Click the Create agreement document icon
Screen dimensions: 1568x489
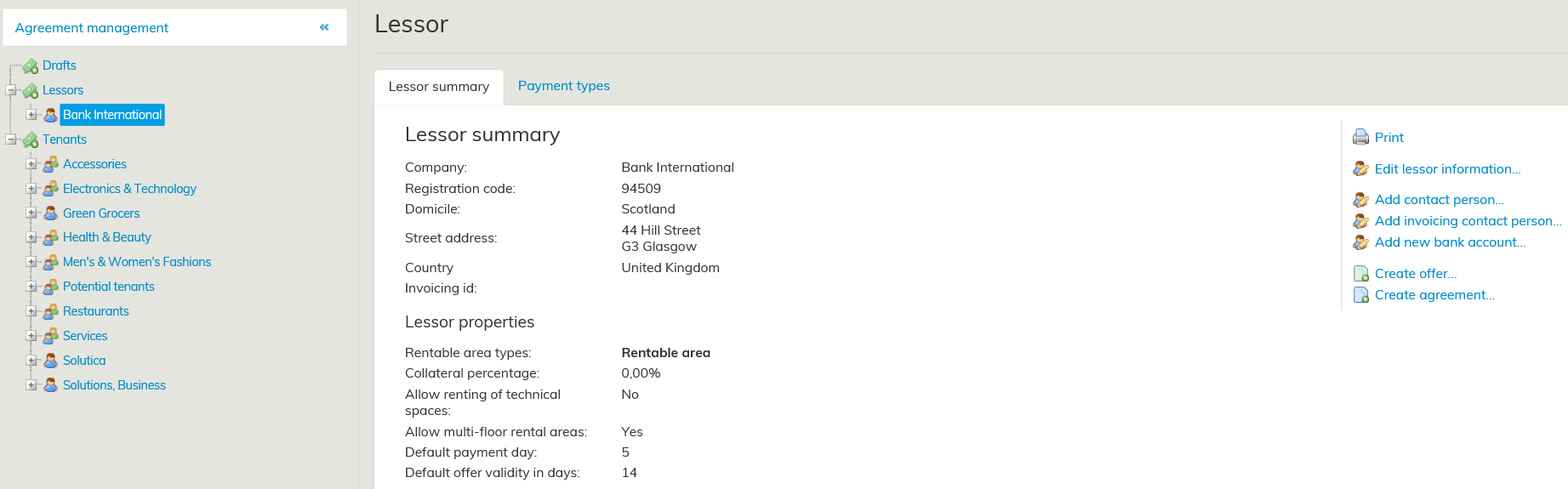1360,295
